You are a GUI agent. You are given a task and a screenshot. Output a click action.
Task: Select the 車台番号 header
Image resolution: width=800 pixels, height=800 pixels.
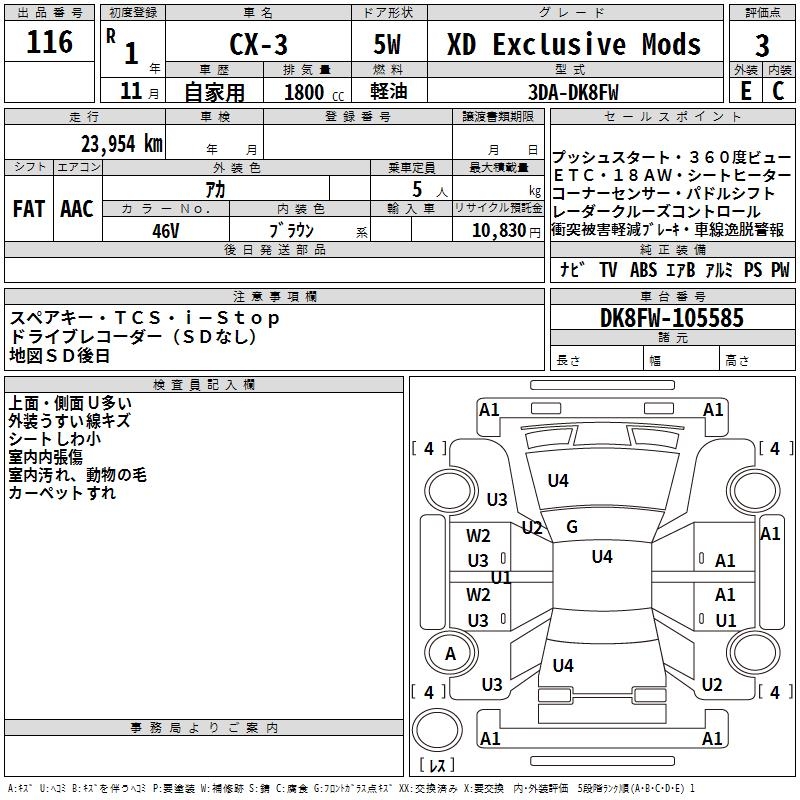point(672,296)
